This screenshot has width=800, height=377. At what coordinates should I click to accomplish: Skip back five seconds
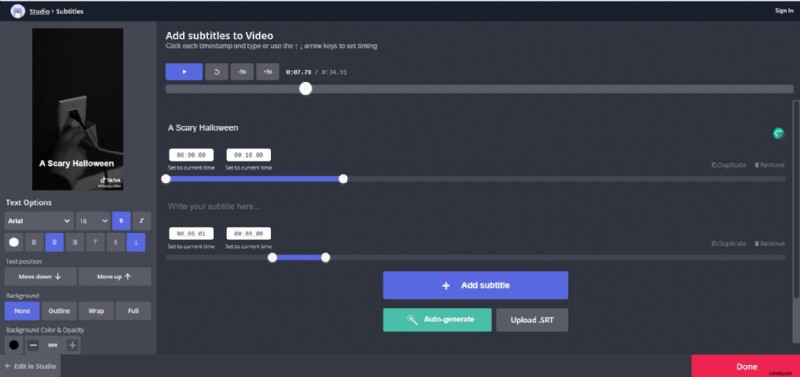click(x=242, y=72)
